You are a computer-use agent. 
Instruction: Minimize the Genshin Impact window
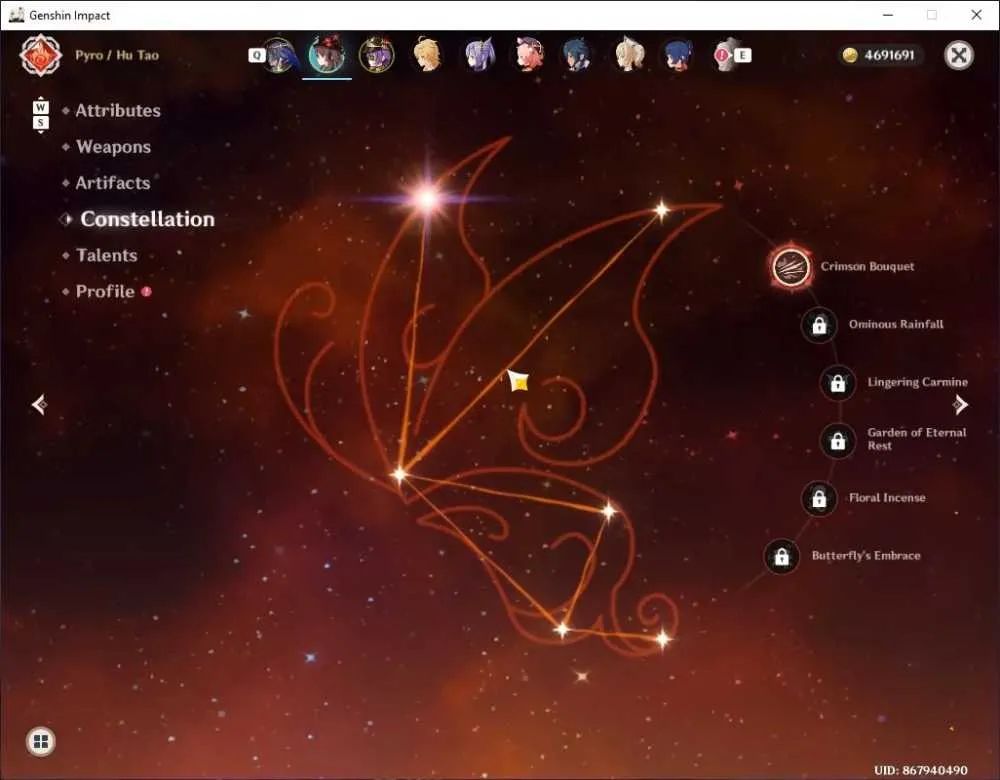888,15
